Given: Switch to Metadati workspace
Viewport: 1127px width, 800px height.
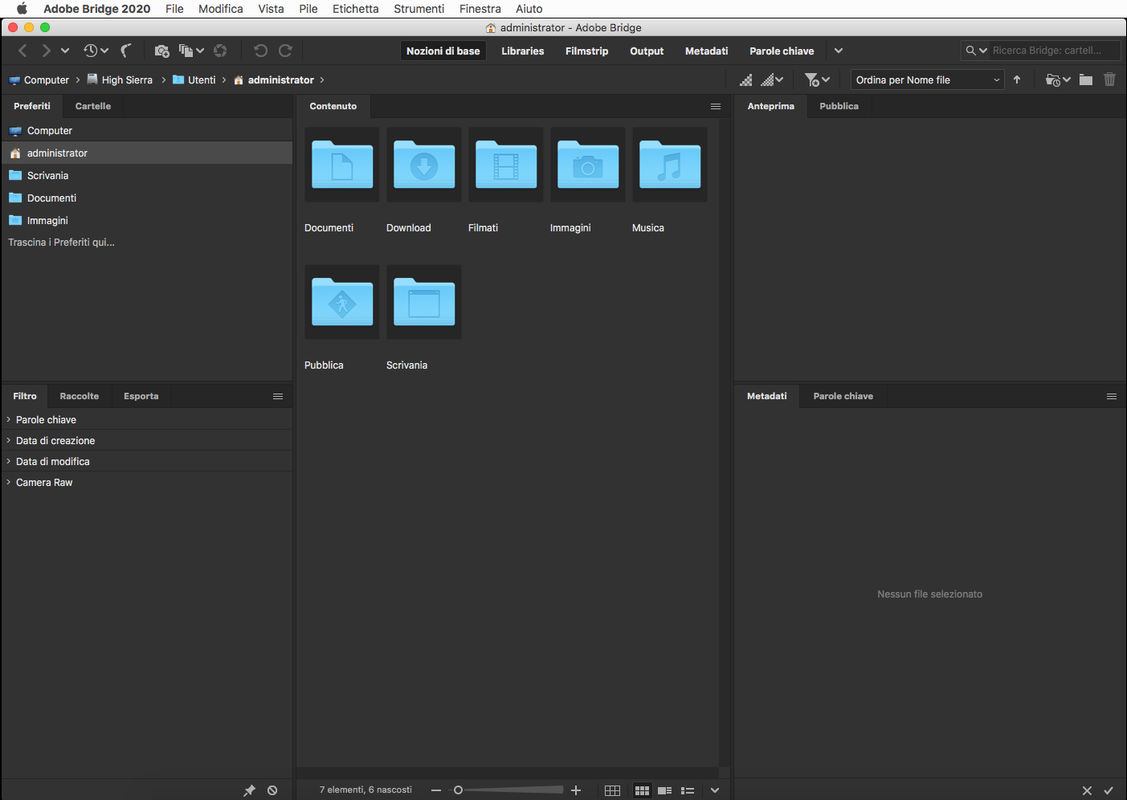Looking at the screenshot, I should (706, 51).
